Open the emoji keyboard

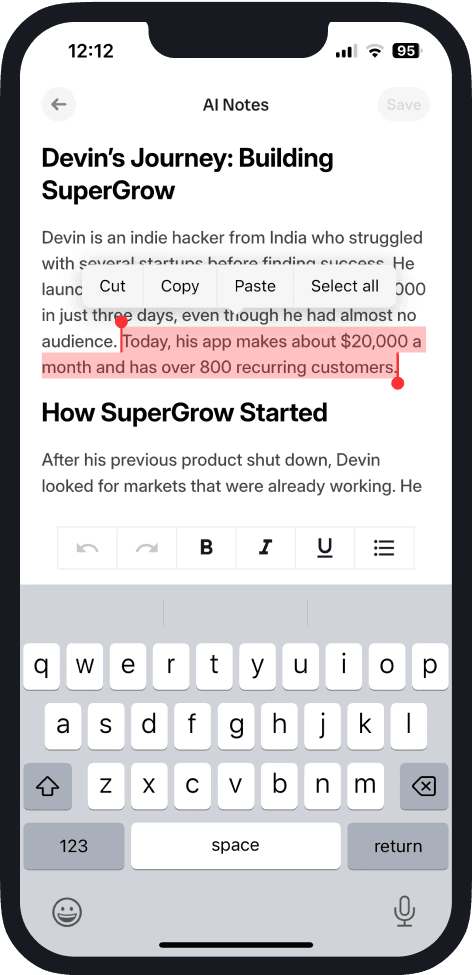click(x=67, y=912)
